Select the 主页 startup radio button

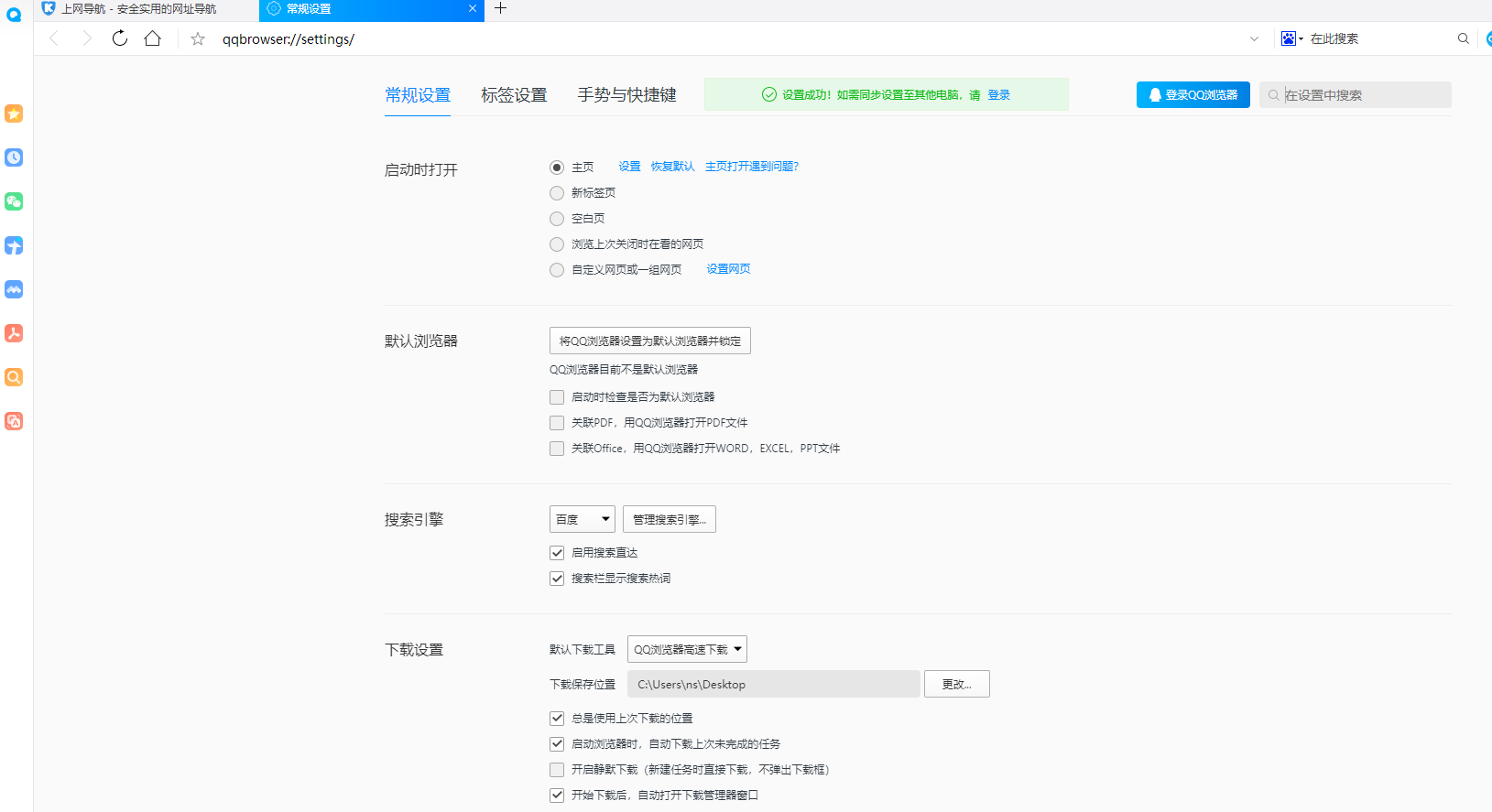557,168
